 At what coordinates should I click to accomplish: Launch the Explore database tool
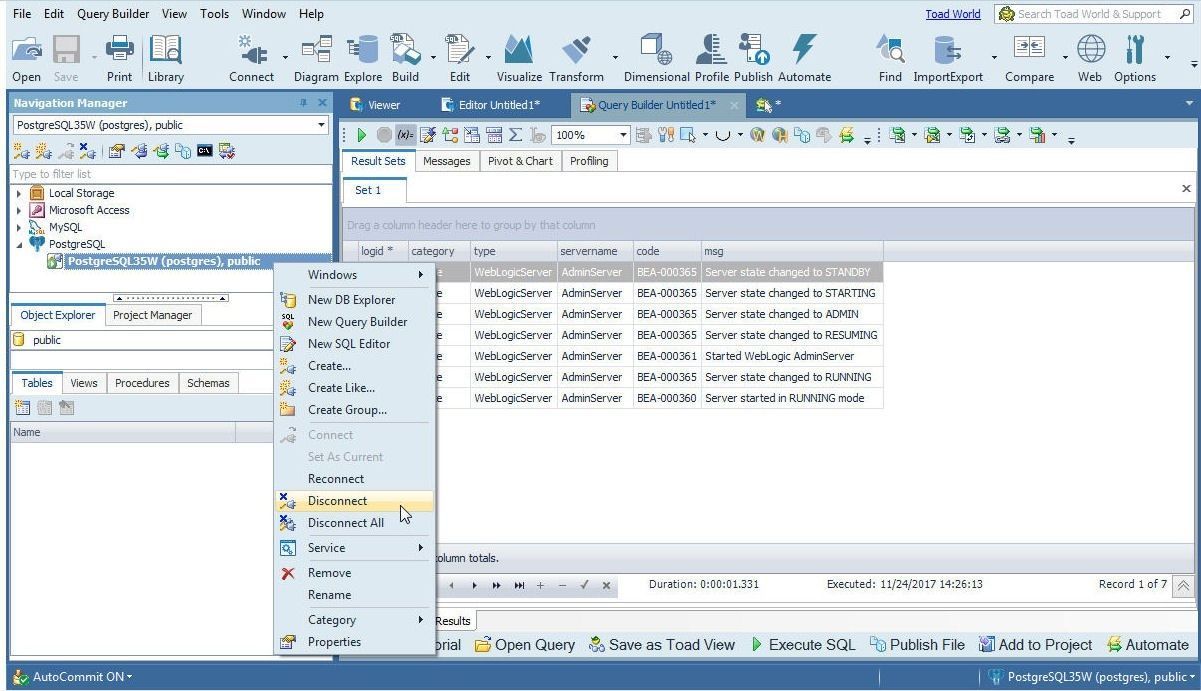[363, 58]
